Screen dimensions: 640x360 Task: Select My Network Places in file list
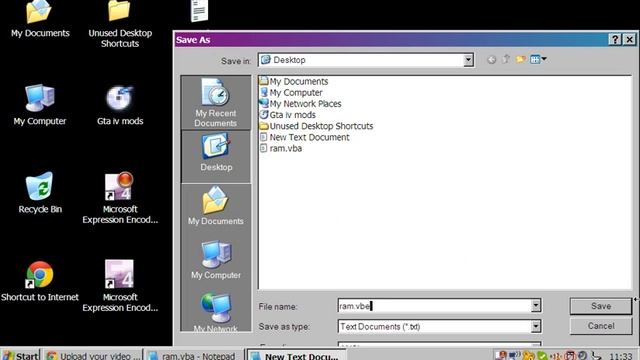(x=301, y=104)
